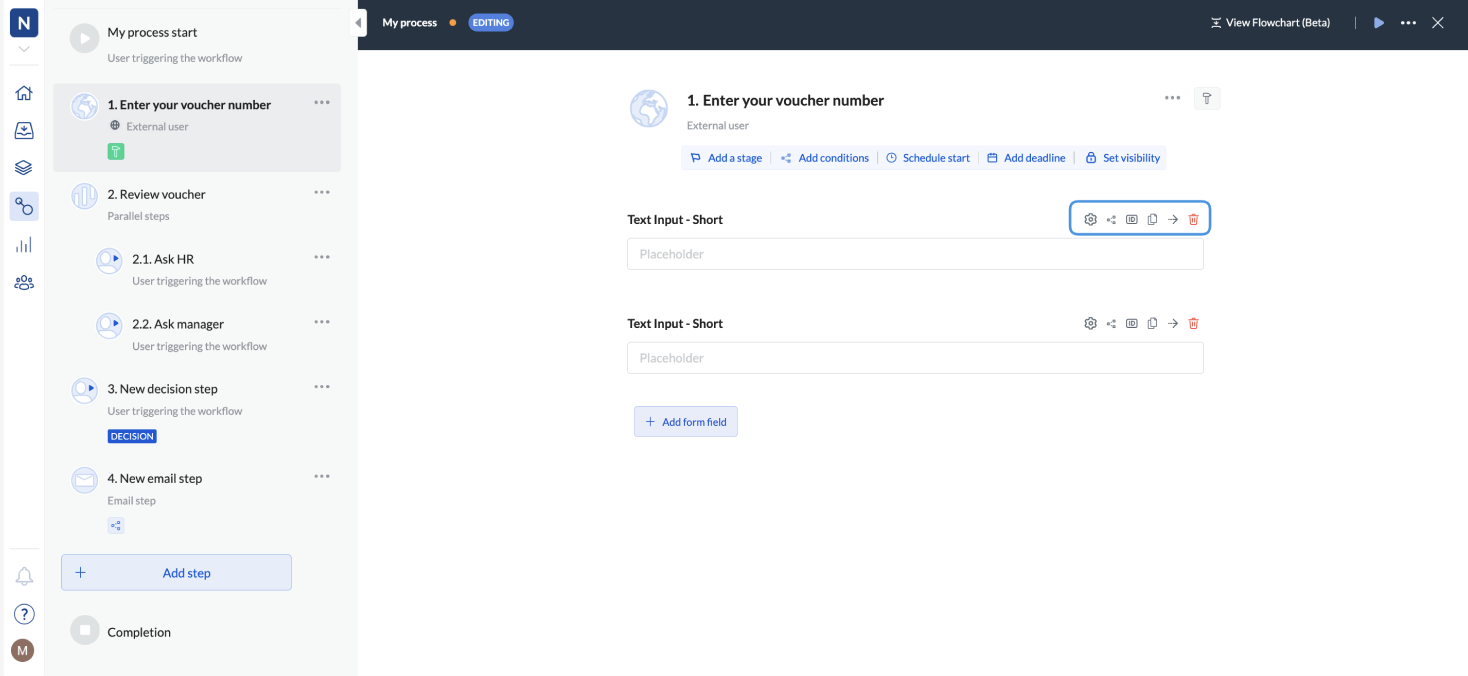The width and height of the screenshot is (1468, 676).
Task: Click My process title in header
Action: [x=410, y=22]
